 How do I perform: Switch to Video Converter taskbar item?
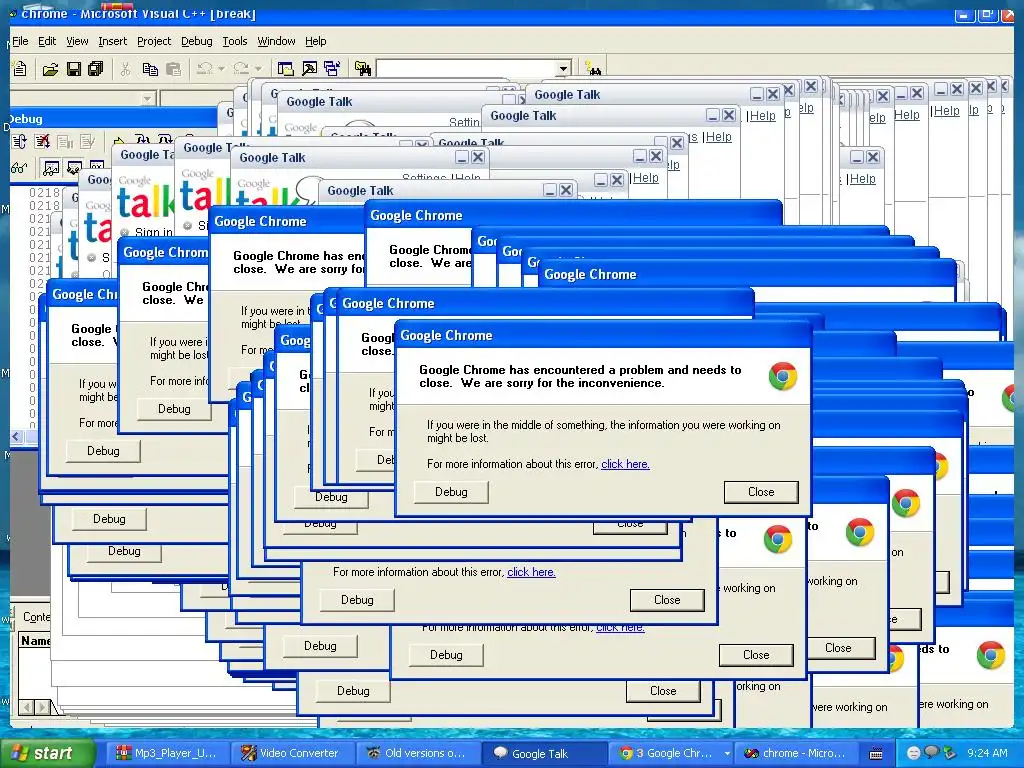click(291, 753)
